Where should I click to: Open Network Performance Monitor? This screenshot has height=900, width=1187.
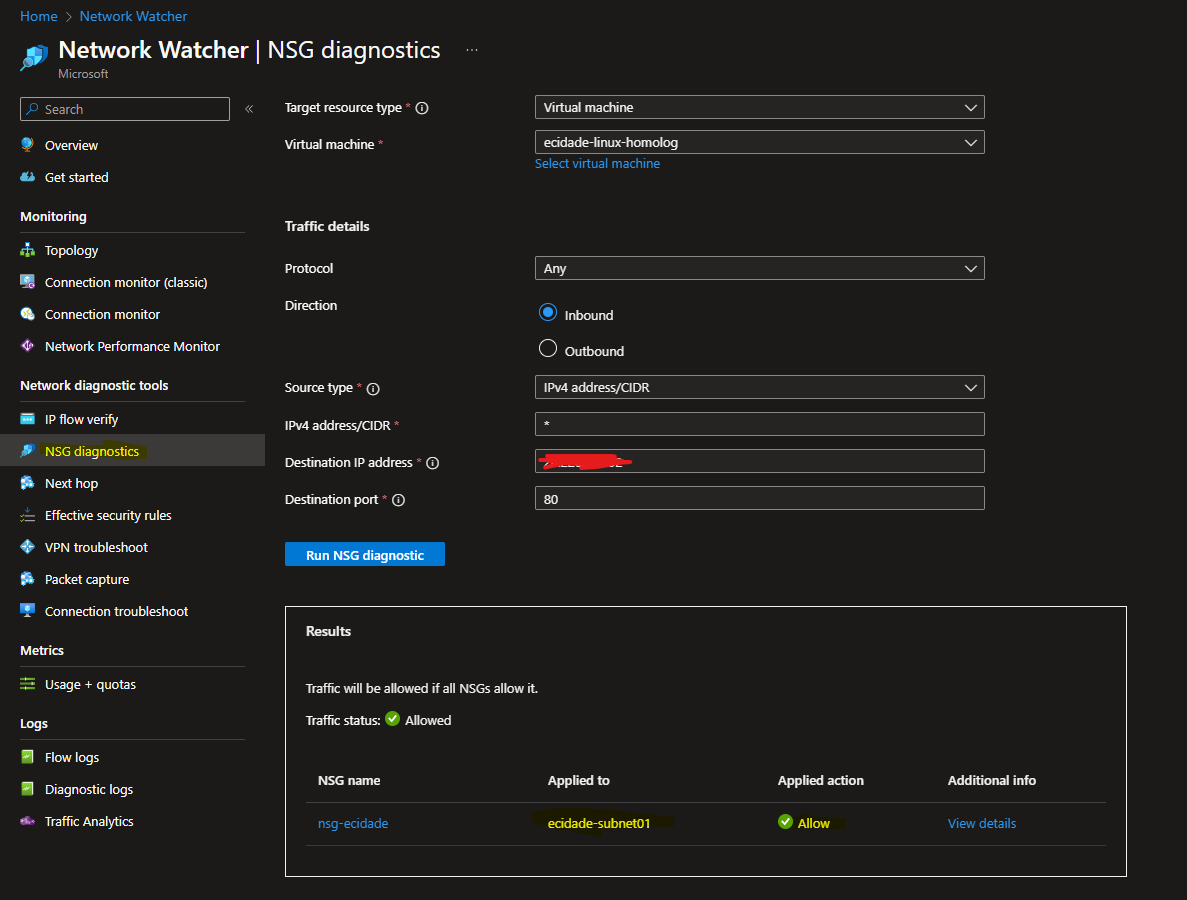(132, 346)
